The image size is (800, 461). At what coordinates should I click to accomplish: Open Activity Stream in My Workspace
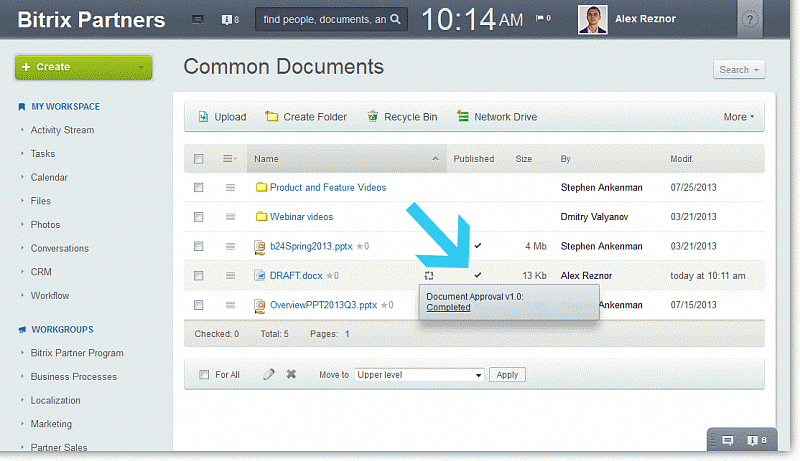[x=62, y=130]
